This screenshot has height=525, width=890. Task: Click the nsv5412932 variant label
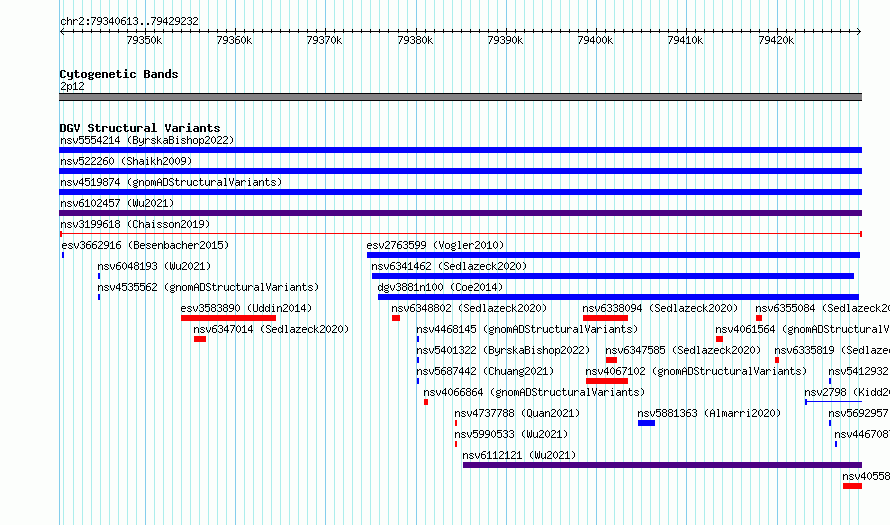tap(859, 371)
